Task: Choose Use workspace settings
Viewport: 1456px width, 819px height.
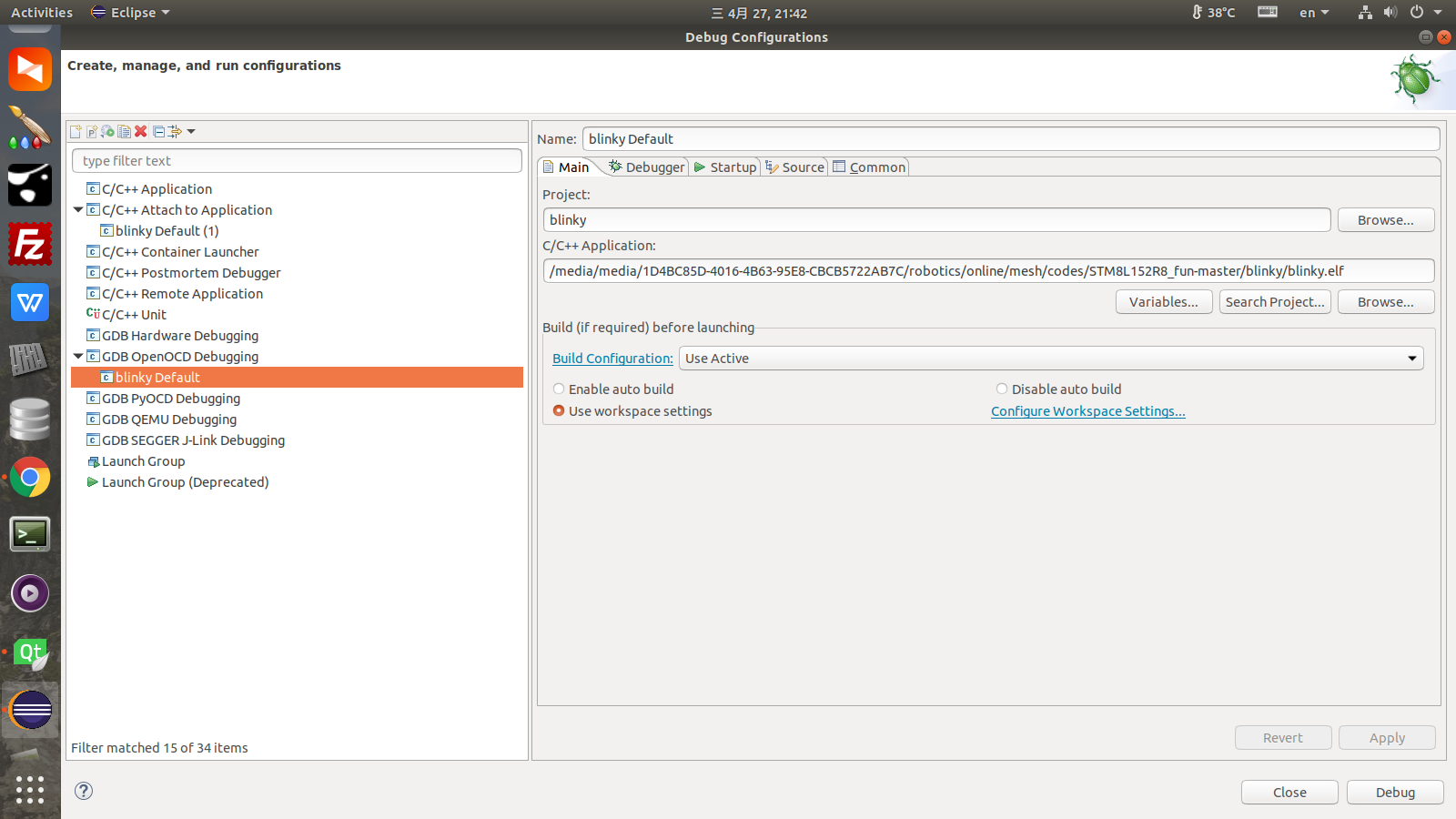Action: click(558, 410)
